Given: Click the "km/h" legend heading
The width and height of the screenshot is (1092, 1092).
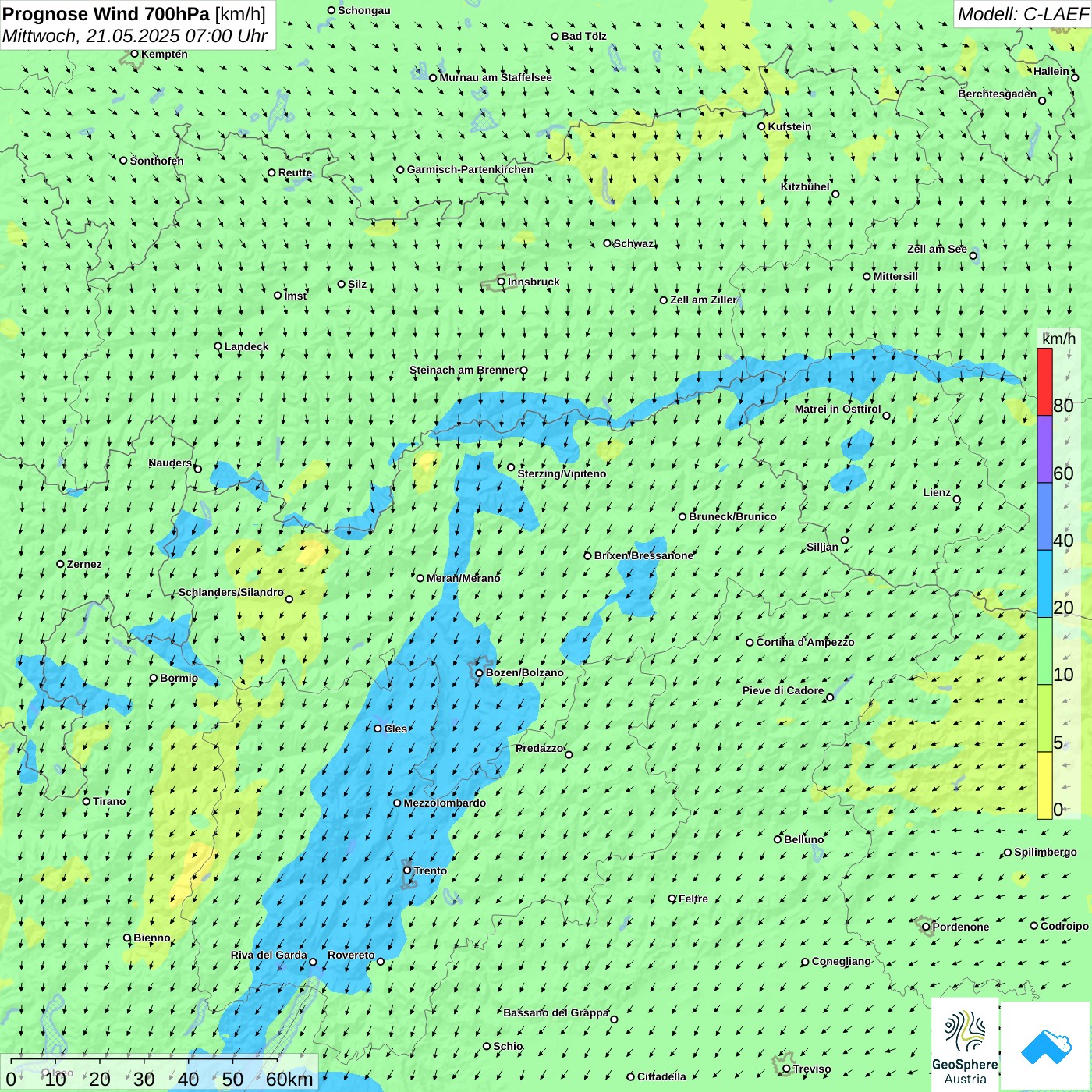Looking at the screenshot, I should coord(1058,339).
